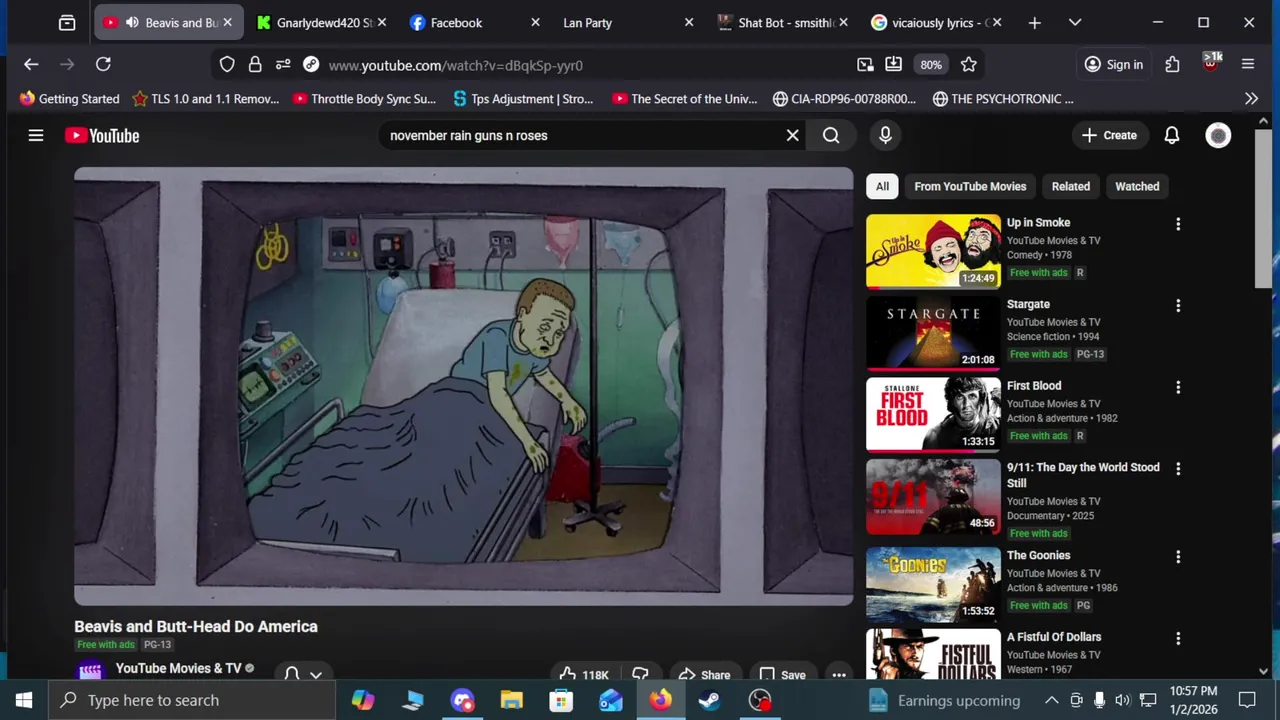The height and width of the screenshot is (720, 1280).
Task: Share the video
Action: [704, 675]
